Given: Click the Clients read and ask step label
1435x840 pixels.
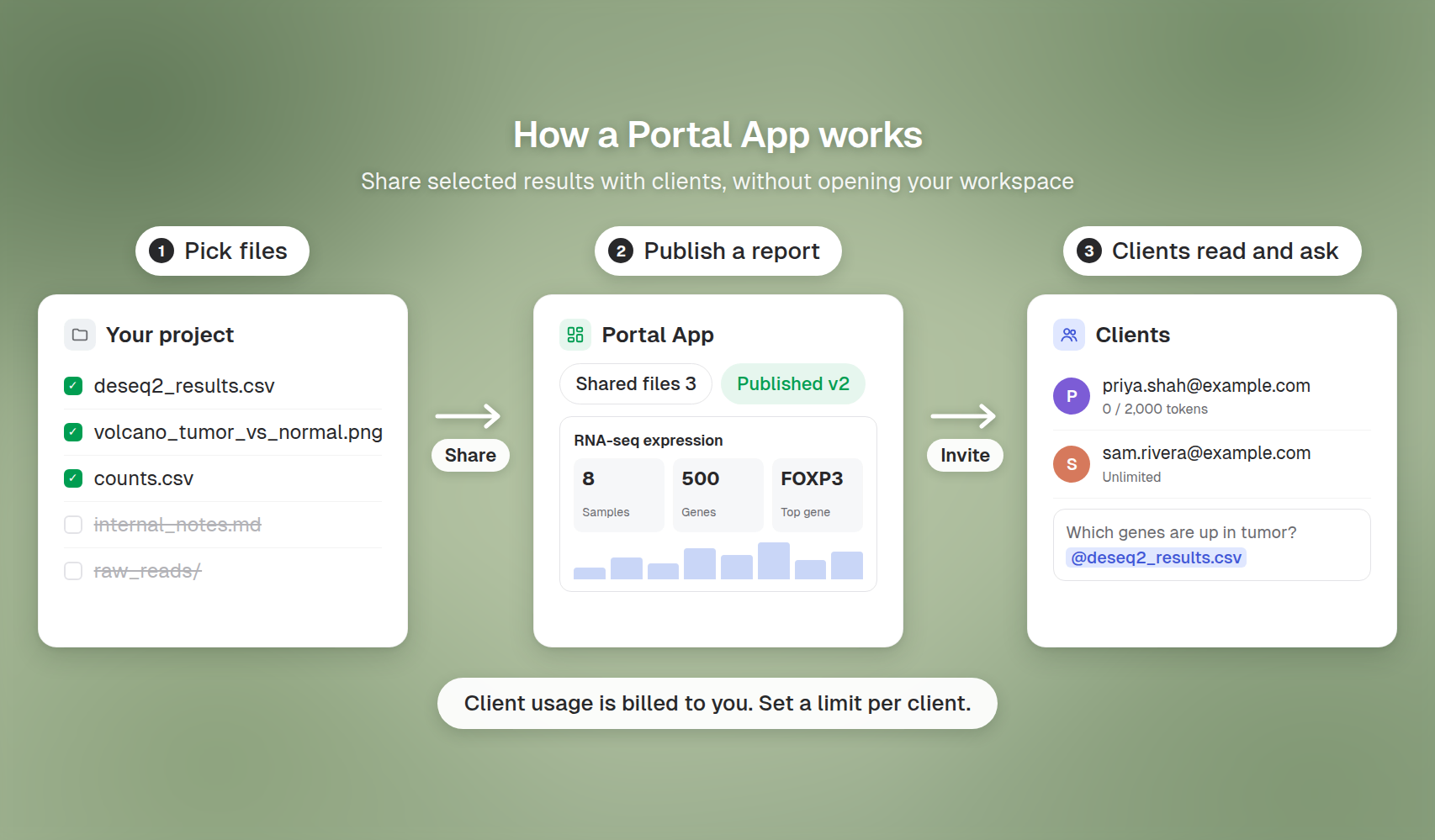Looking at the screenshot, I should [x=1212, y=251].
